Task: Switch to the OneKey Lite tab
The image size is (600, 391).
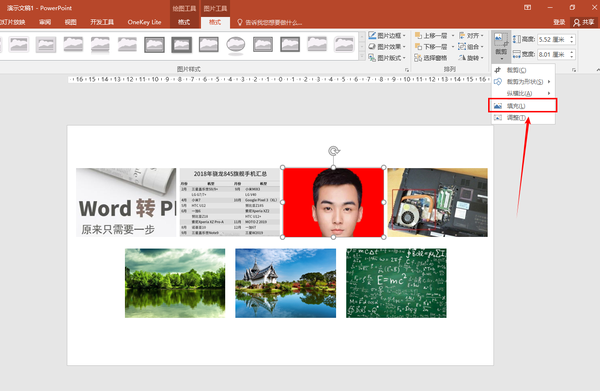Action: point(144,22)
